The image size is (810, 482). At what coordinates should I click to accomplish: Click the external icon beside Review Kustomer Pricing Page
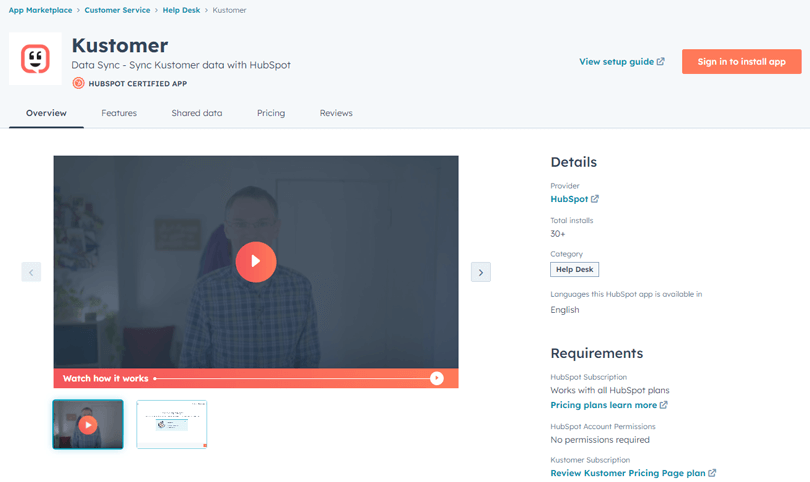click(x=712, y=473)
